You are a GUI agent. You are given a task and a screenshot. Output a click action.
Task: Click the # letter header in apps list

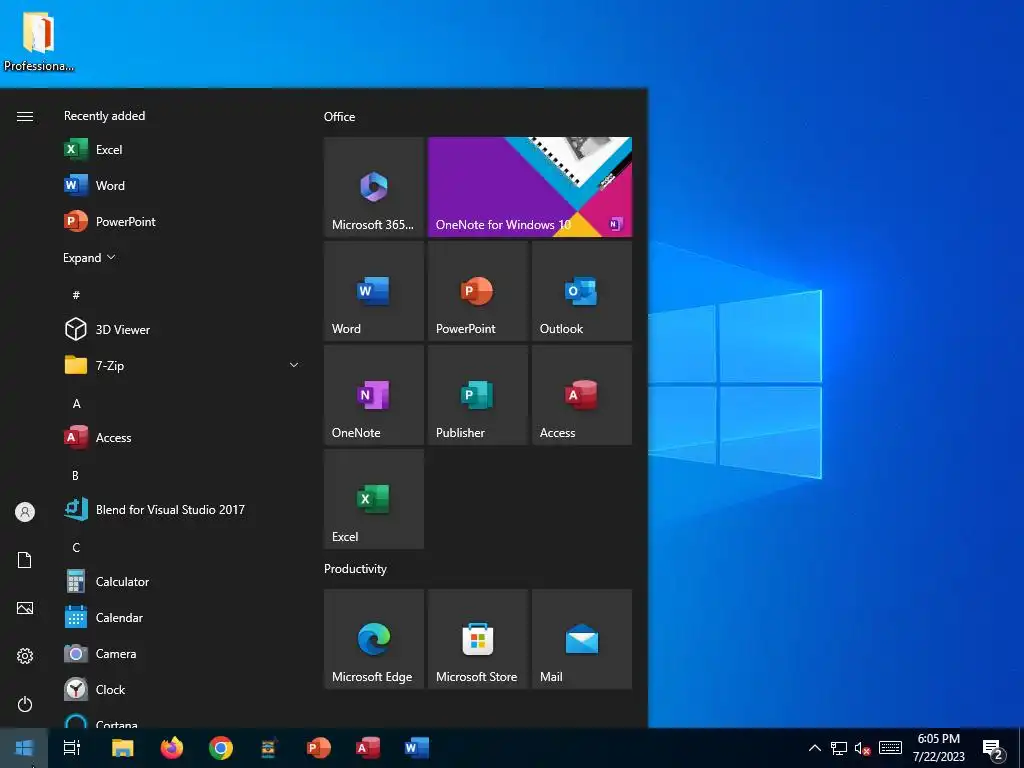(76, 295)
